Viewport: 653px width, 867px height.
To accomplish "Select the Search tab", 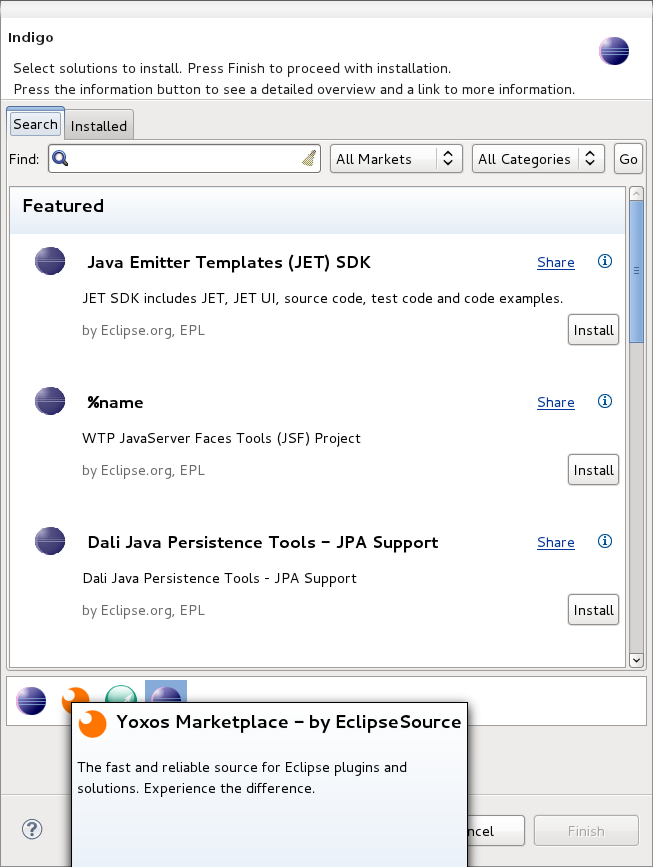I will click(35, 124).
